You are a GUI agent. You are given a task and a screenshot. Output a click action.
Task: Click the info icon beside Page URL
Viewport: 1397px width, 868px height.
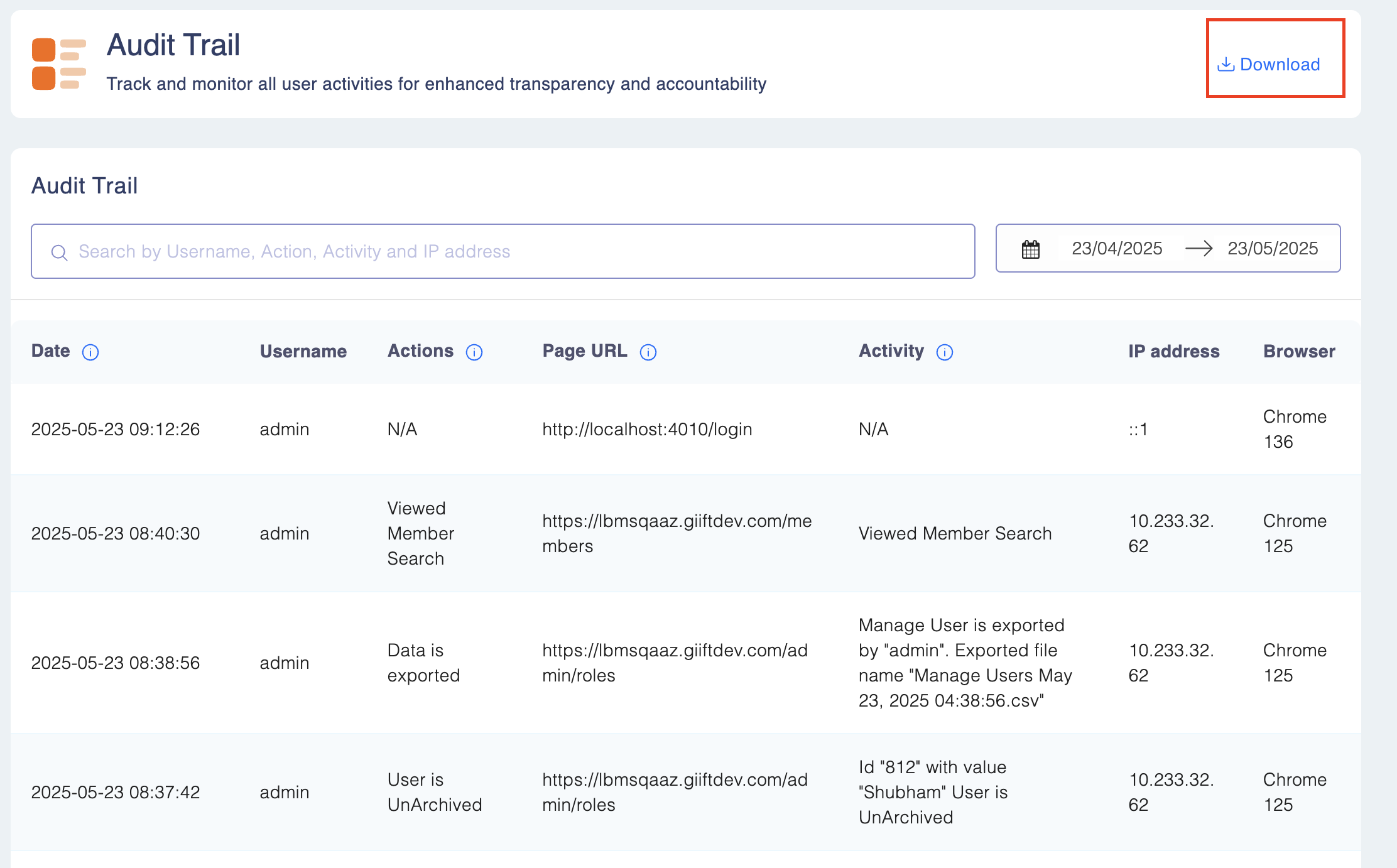(x=648, y=352)
